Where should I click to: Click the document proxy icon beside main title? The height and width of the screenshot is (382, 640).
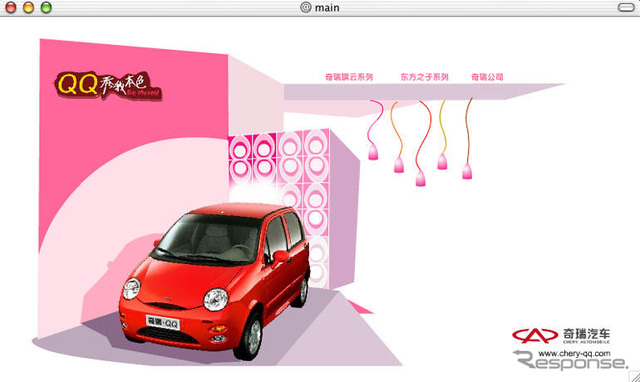[x=306, y=7]
